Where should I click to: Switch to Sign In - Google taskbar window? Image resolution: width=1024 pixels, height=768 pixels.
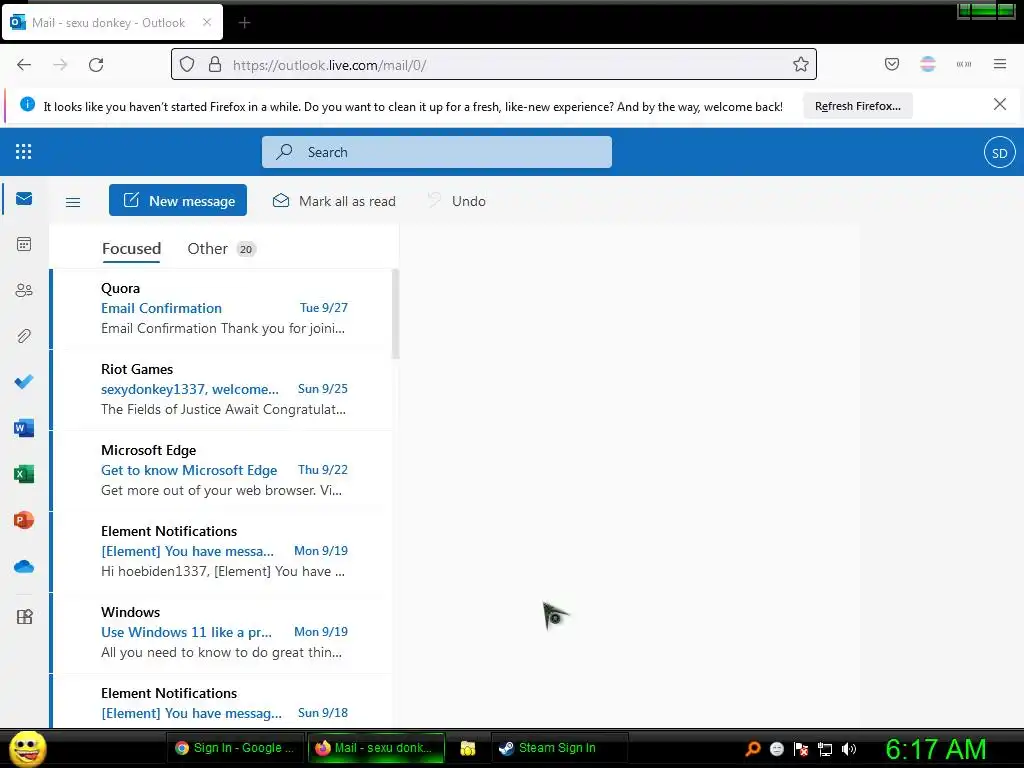236,748
